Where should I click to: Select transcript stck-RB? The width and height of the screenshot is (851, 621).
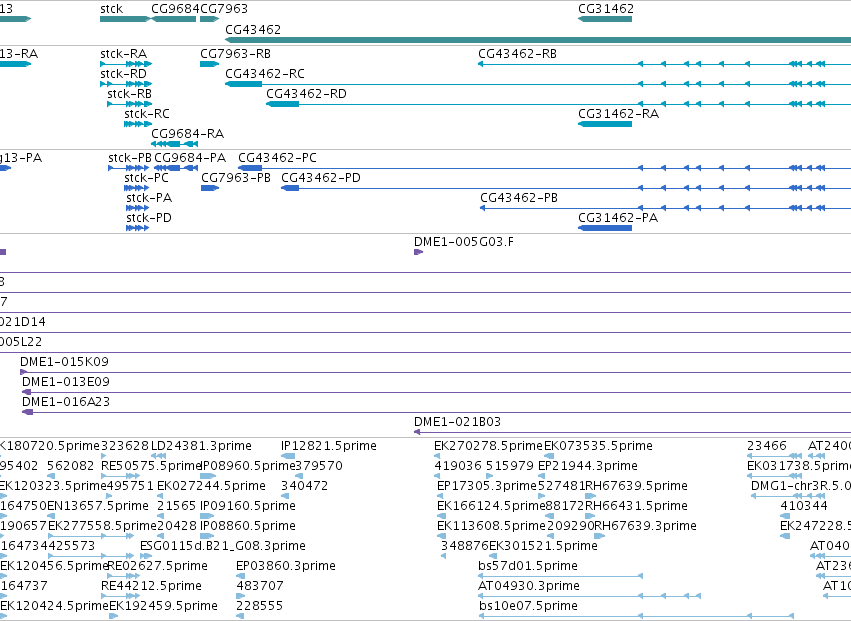(130, 94)
